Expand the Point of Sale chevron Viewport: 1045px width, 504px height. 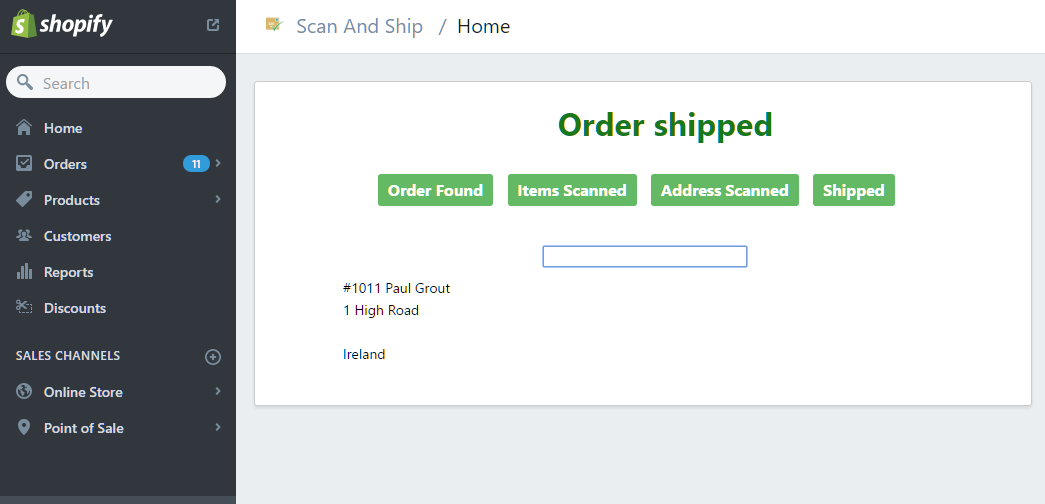pyautogui.click(x=218, y=427)
